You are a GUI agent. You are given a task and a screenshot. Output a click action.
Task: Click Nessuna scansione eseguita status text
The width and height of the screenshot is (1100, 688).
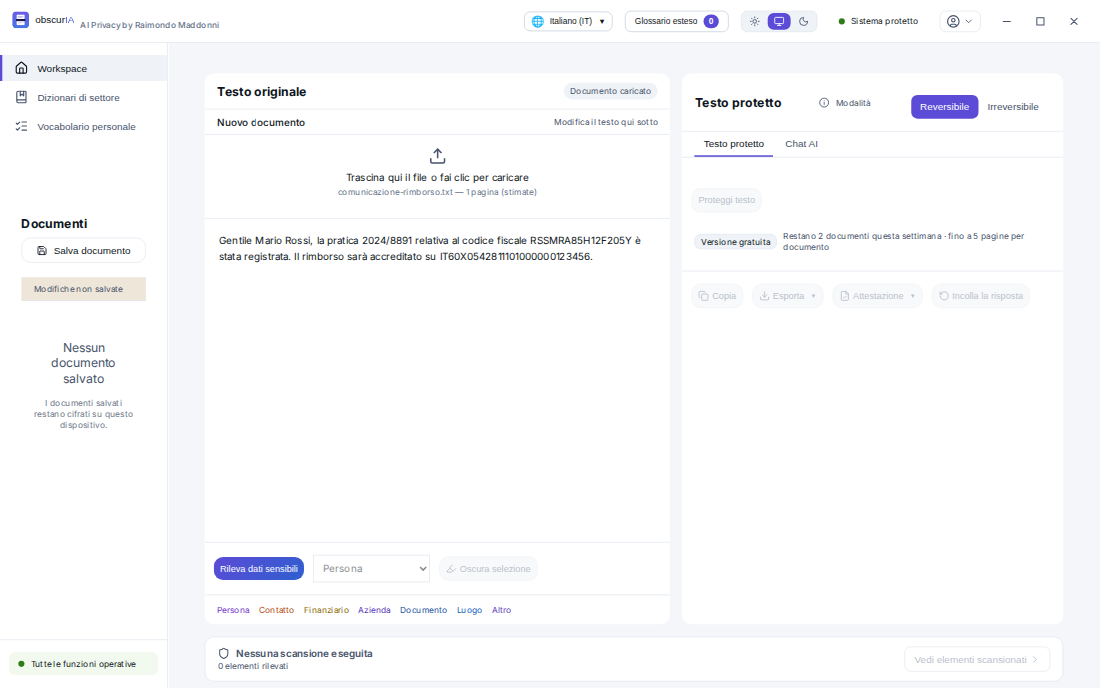coord(304,653)
